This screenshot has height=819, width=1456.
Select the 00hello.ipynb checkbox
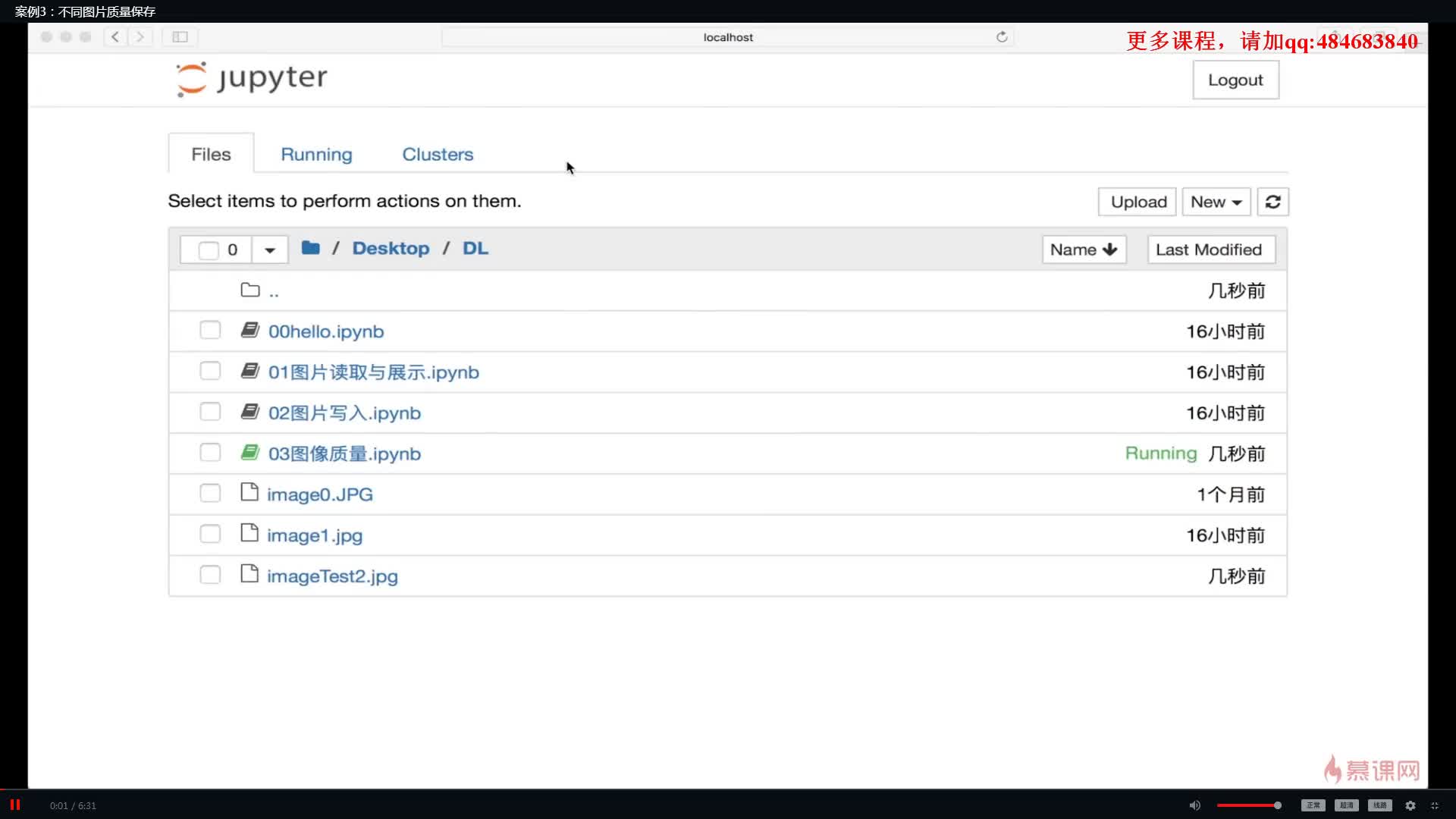pyautogui.click(x=210, y=330)
